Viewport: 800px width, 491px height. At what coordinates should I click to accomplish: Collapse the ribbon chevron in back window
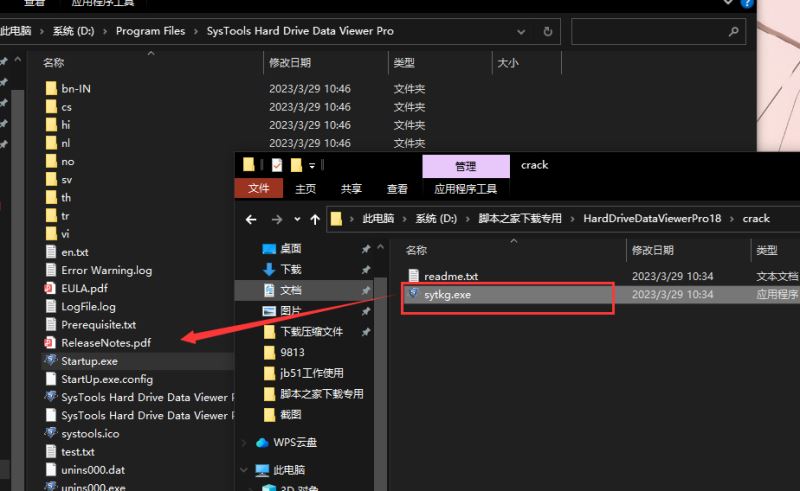[x=728, y=3]
